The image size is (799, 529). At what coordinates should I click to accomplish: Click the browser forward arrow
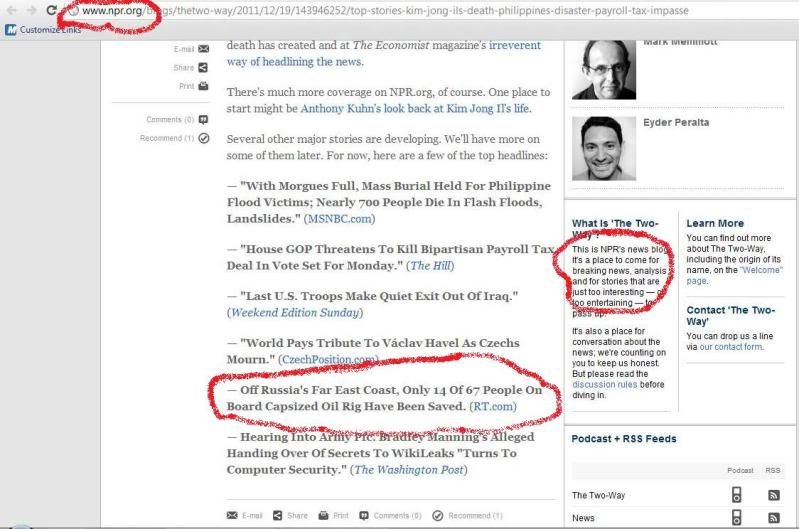(31, 10)
